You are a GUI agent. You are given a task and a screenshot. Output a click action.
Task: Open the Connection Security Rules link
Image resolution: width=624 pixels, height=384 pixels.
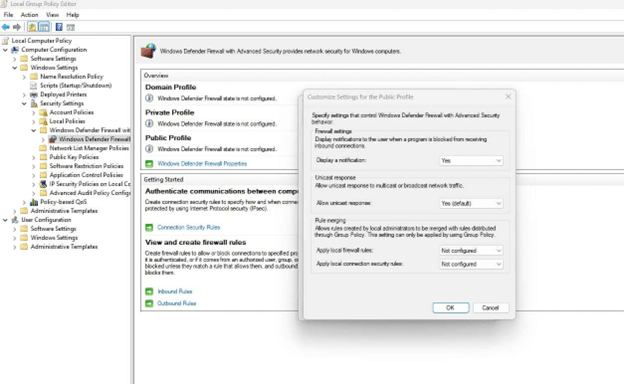[189, 228]
